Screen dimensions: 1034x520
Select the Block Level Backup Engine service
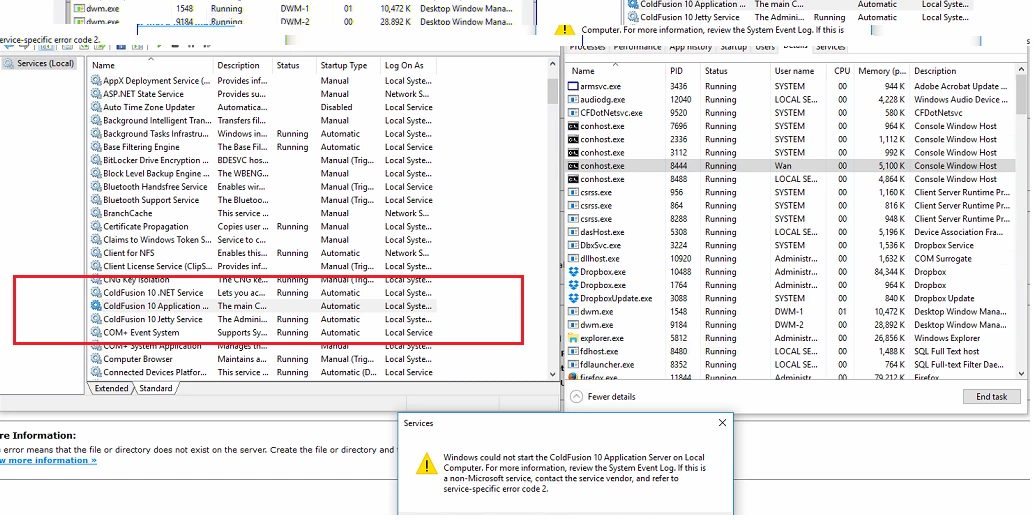pyautogui.click(x=262, y=173)
